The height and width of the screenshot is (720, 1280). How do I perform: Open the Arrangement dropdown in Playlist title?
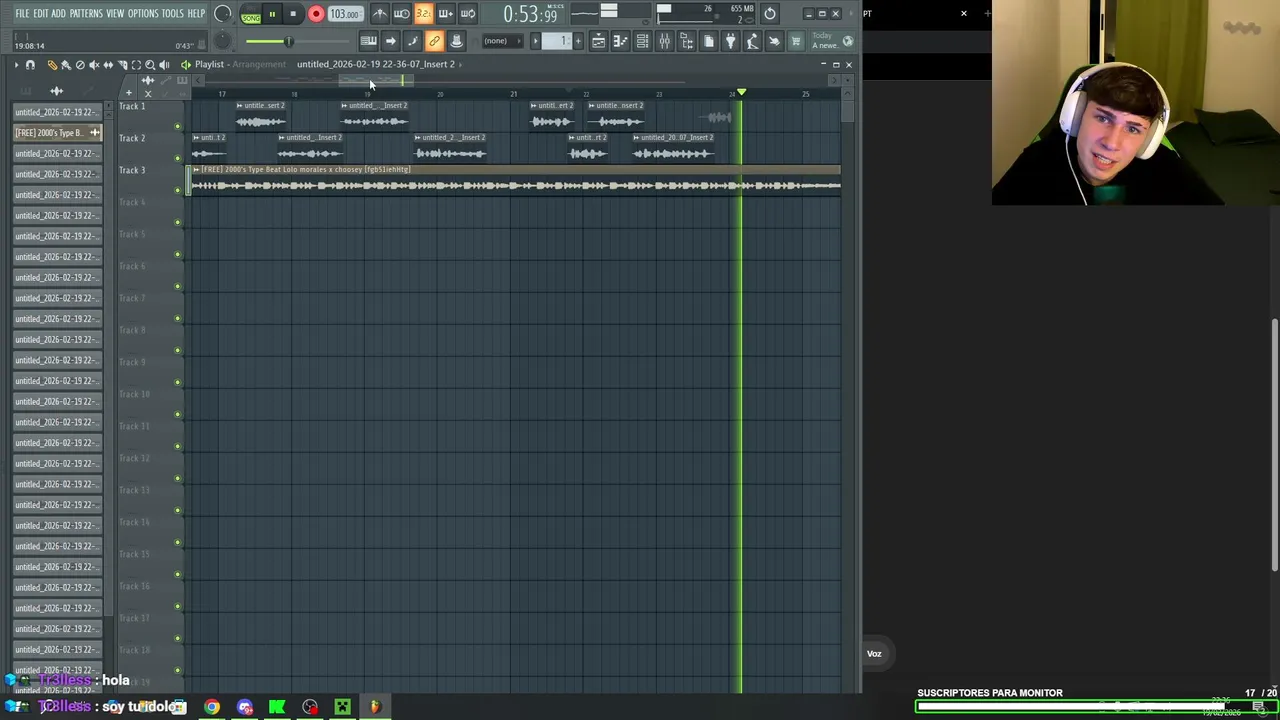259,64
